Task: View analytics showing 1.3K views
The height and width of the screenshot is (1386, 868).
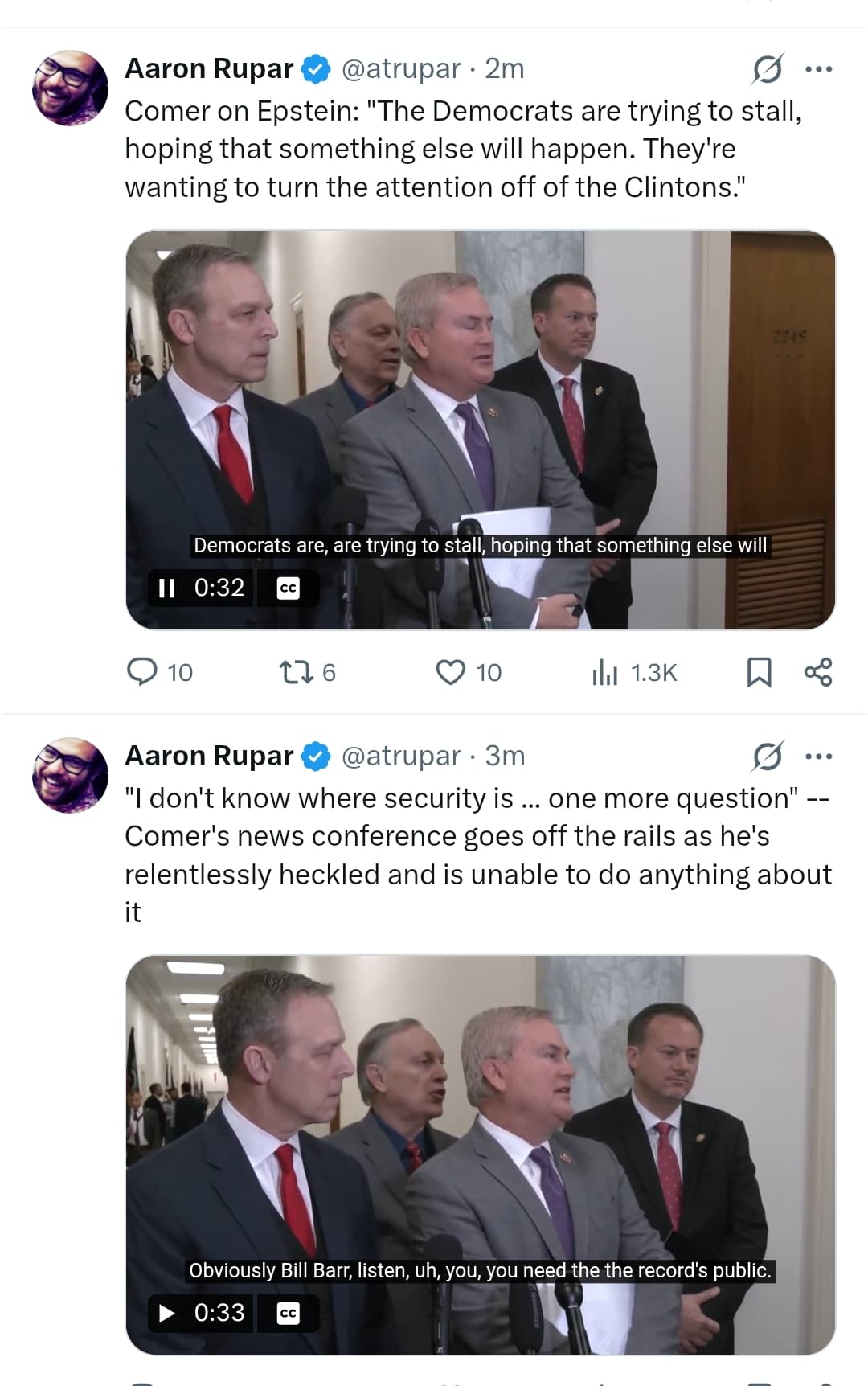Action: (x=604, y=671)
